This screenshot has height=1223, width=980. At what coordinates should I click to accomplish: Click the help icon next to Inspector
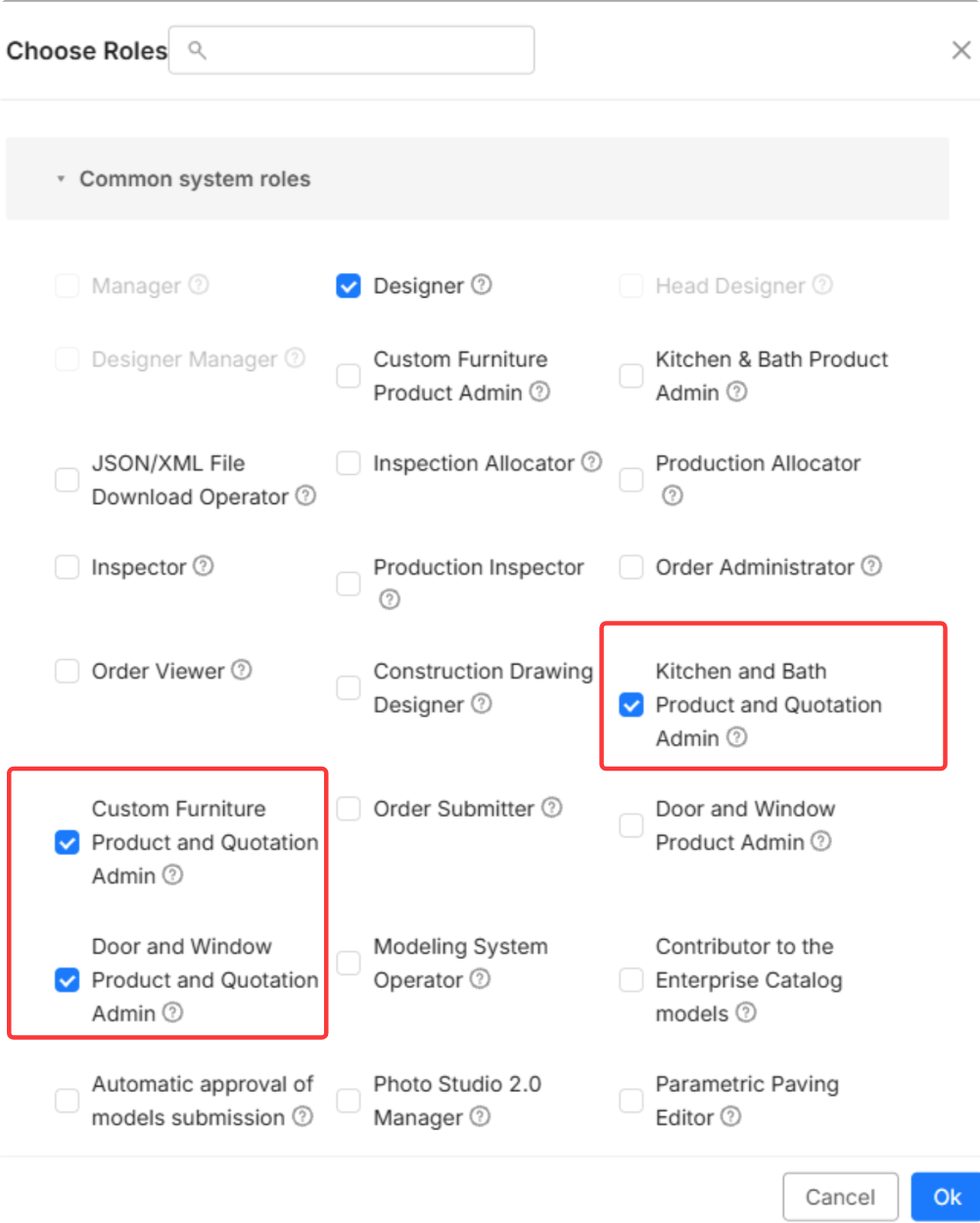pos(204,566)
